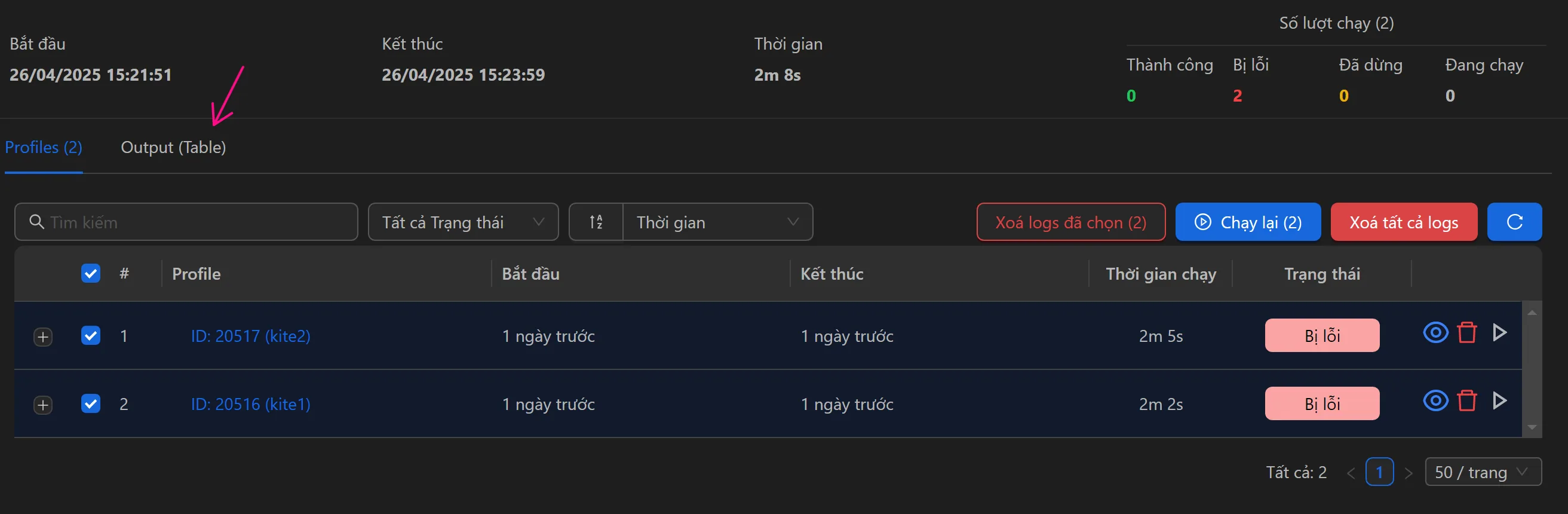Click the refresh logs icon
The width and height of the screenshot is (1568, 514).
click(x=1514, y=222)
